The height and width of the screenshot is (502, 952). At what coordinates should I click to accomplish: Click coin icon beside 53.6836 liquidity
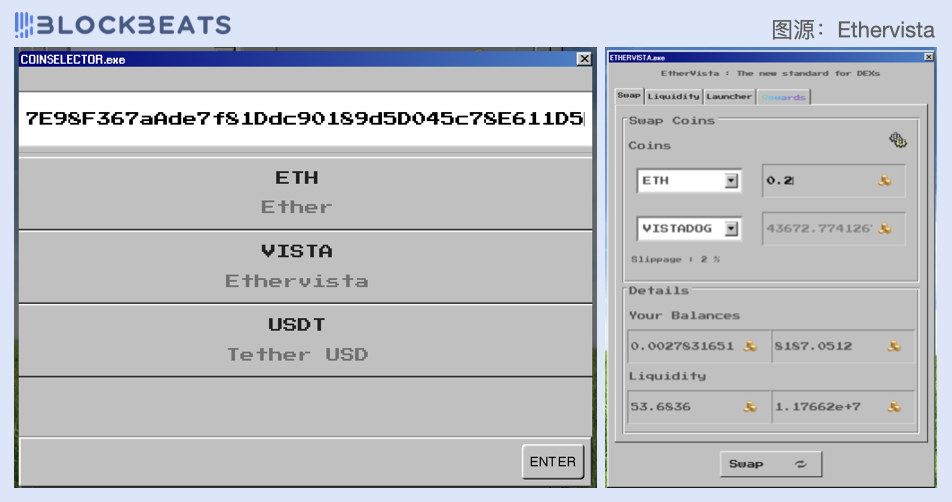coord(750,407)
